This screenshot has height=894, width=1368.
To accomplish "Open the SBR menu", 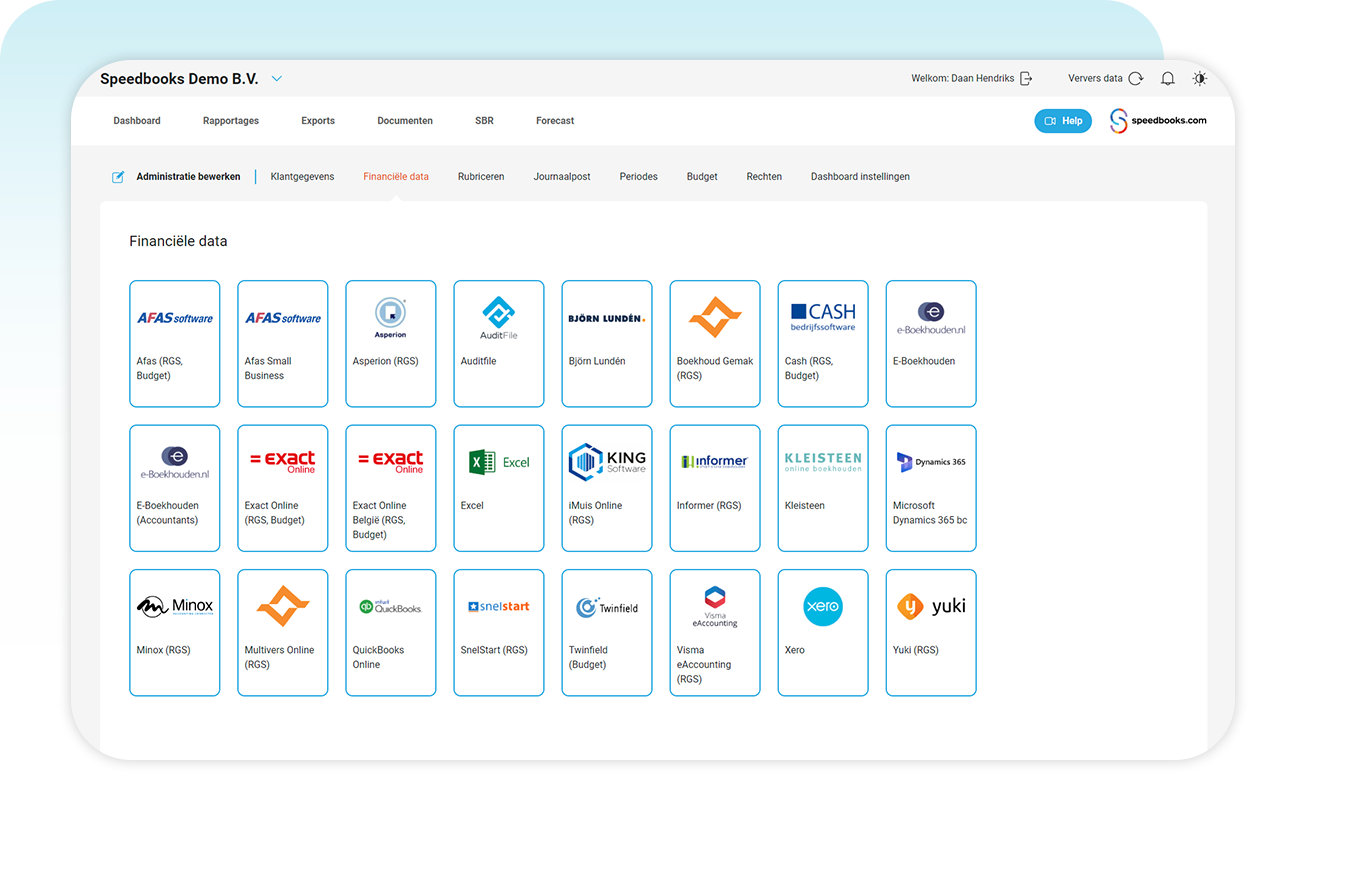I will point(484,121).
